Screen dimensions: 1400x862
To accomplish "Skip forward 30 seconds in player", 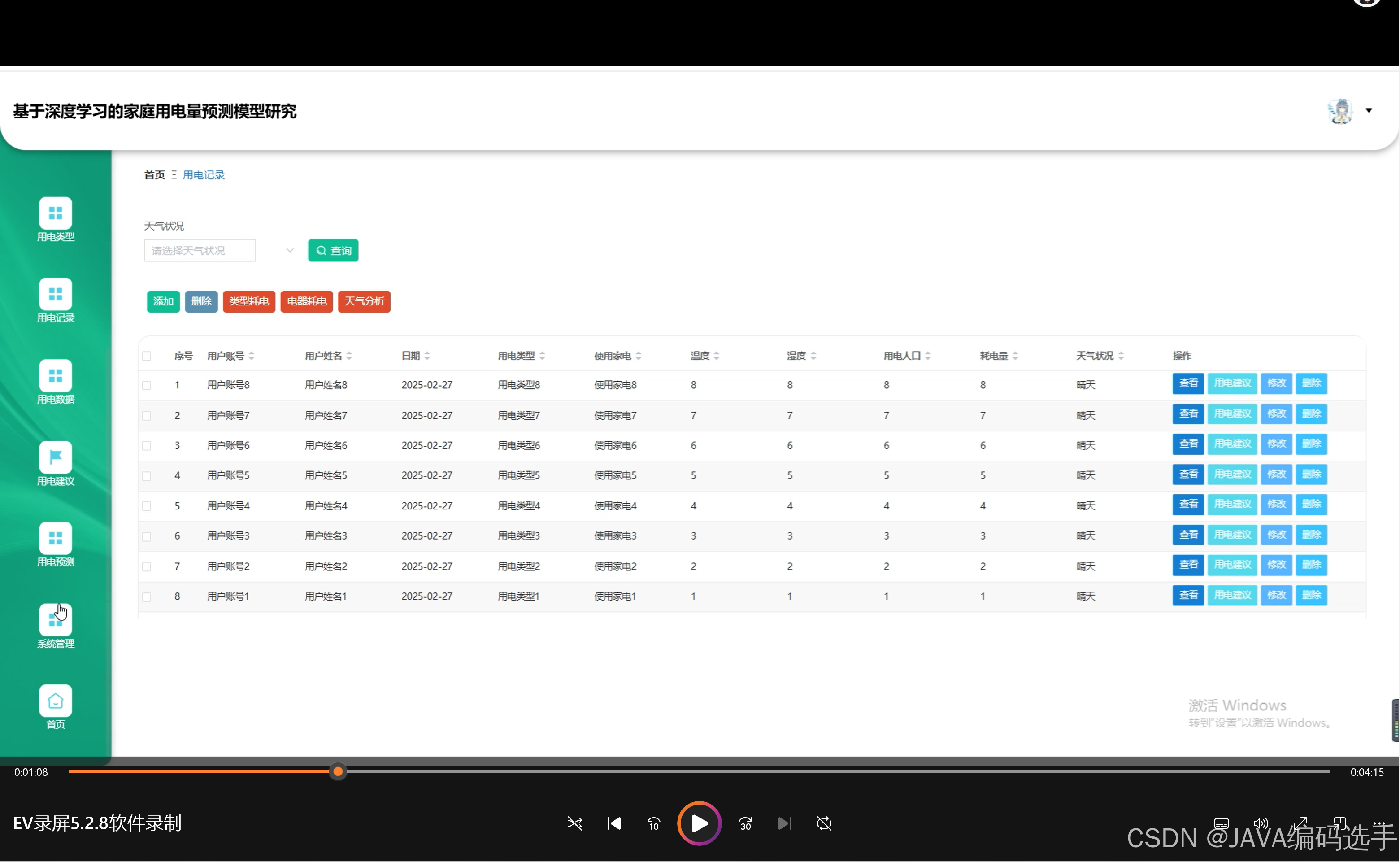I will coord(745,823).
